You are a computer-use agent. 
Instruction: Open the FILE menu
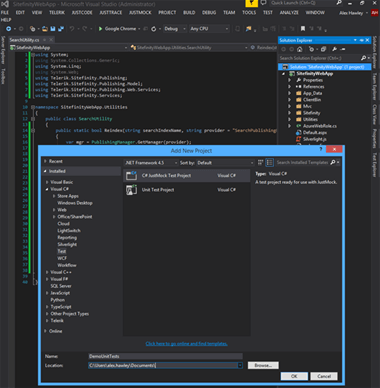[5, 12]
